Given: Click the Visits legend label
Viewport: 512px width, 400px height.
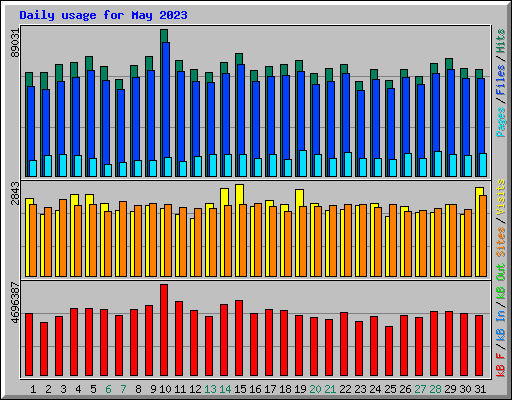Looking at the screenshot, I should [x=500, y=198].
